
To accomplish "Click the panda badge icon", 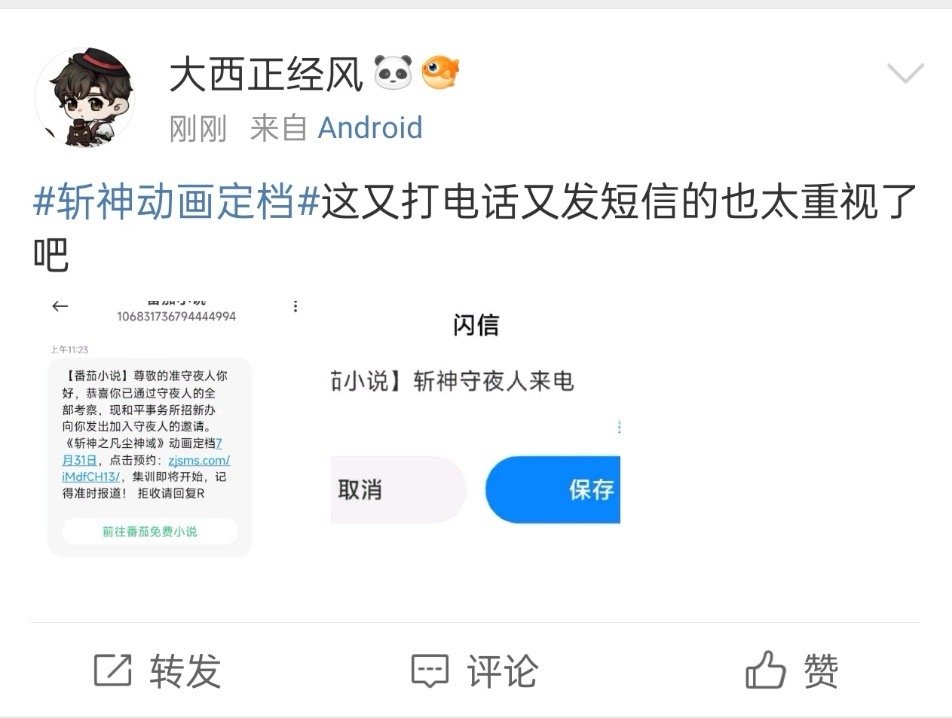I will pos(393,72).
